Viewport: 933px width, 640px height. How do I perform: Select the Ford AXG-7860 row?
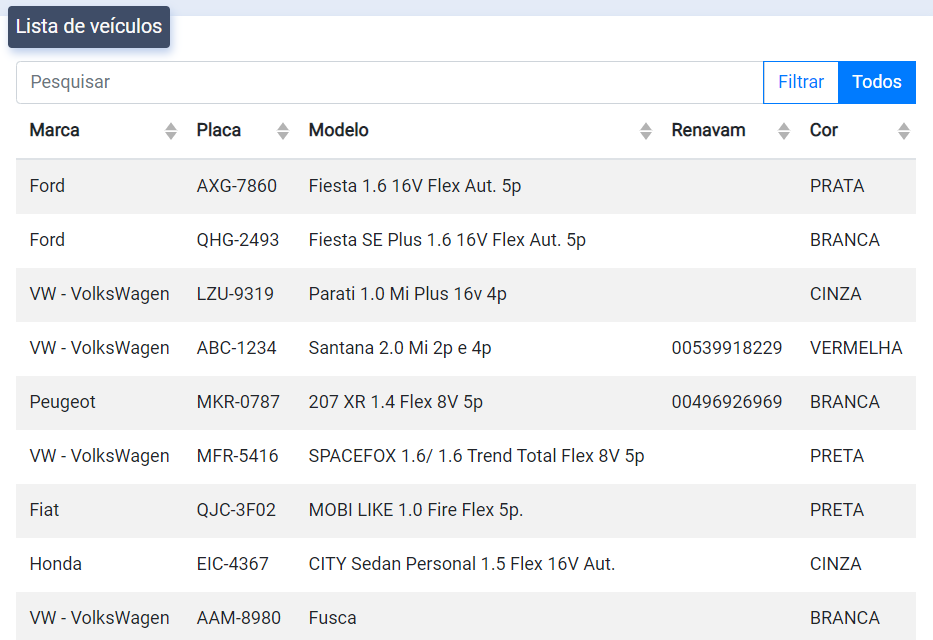[414, 186]
